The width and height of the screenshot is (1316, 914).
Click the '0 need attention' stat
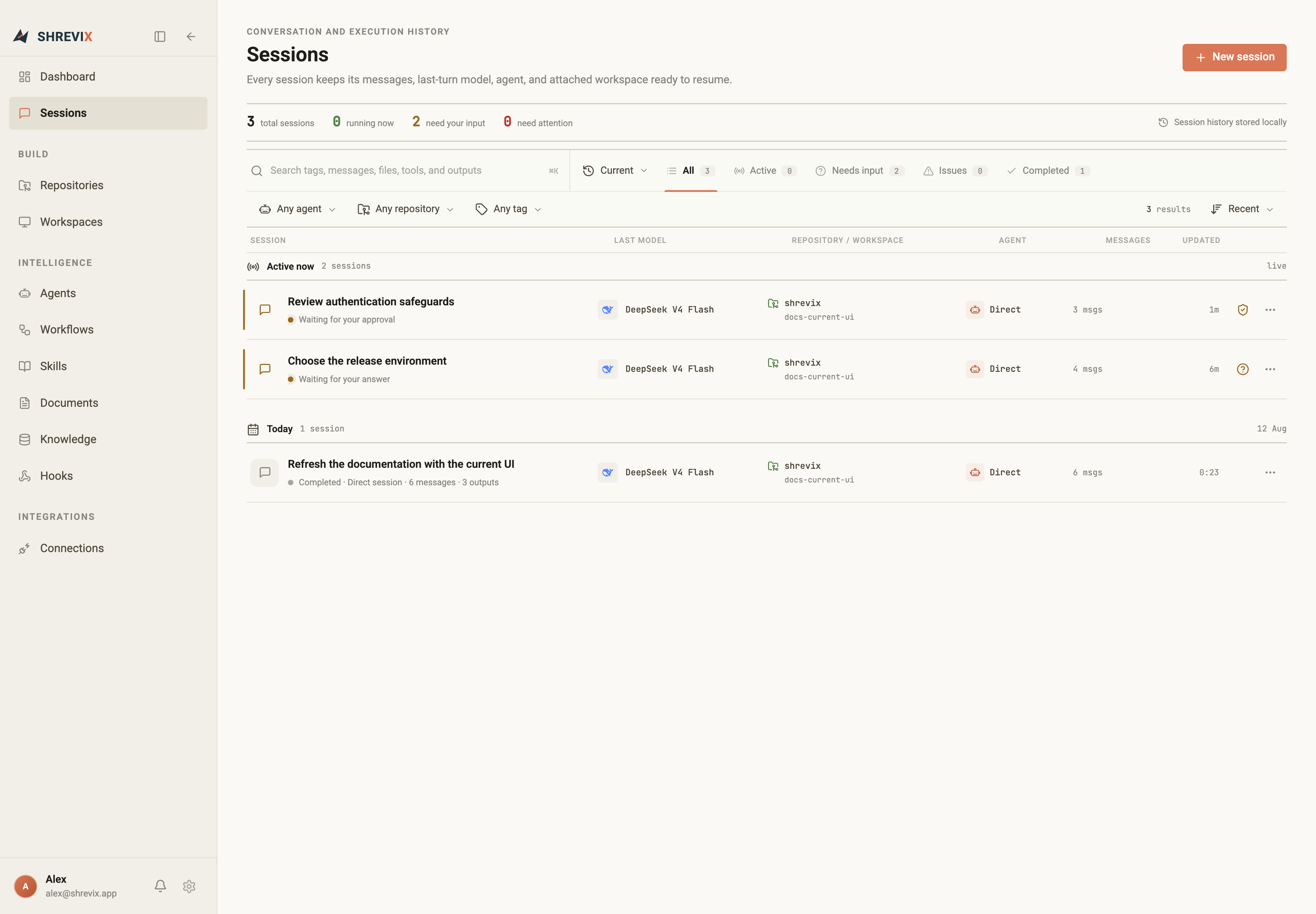538,122
